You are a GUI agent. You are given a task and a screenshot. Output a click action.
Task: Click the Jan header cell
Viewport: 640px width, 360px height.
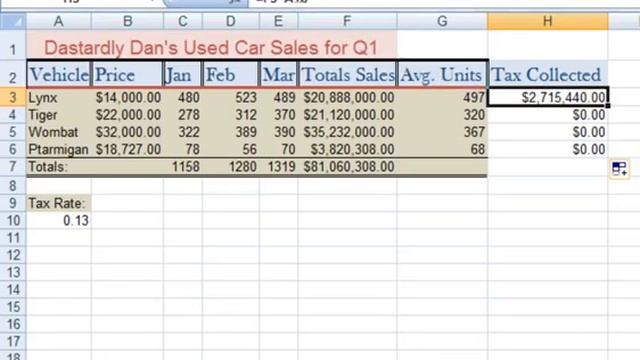click(183, 74)
